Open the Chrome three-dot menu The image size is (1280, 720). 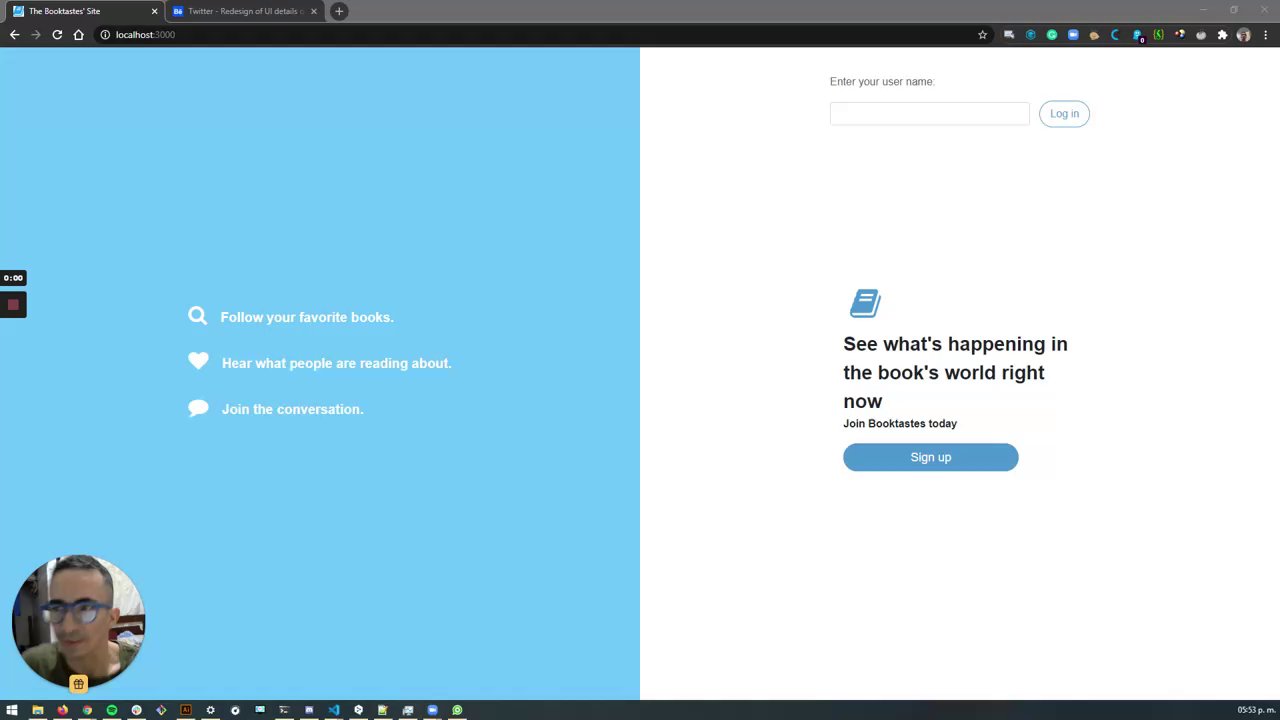pos(1265,34)
